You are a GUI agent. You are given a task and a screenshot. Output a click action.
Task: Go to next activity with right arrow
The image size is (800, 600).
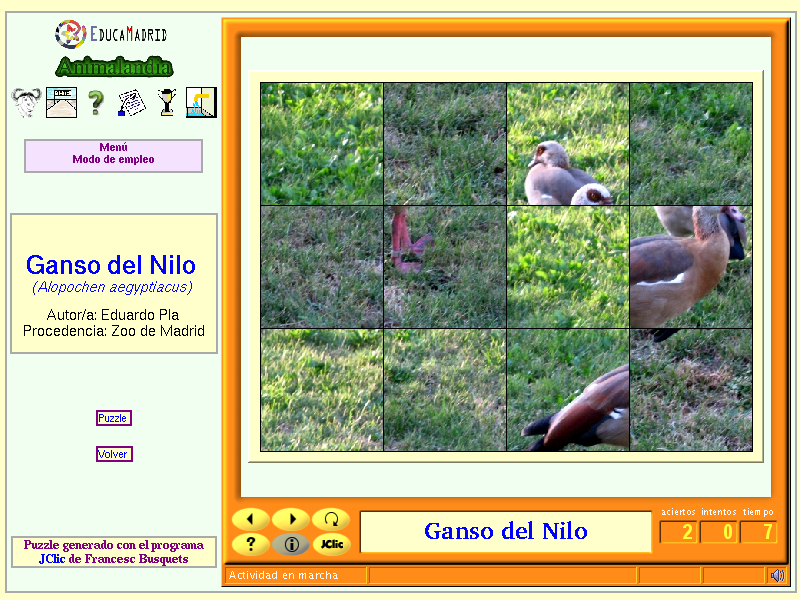pos(291,519)
